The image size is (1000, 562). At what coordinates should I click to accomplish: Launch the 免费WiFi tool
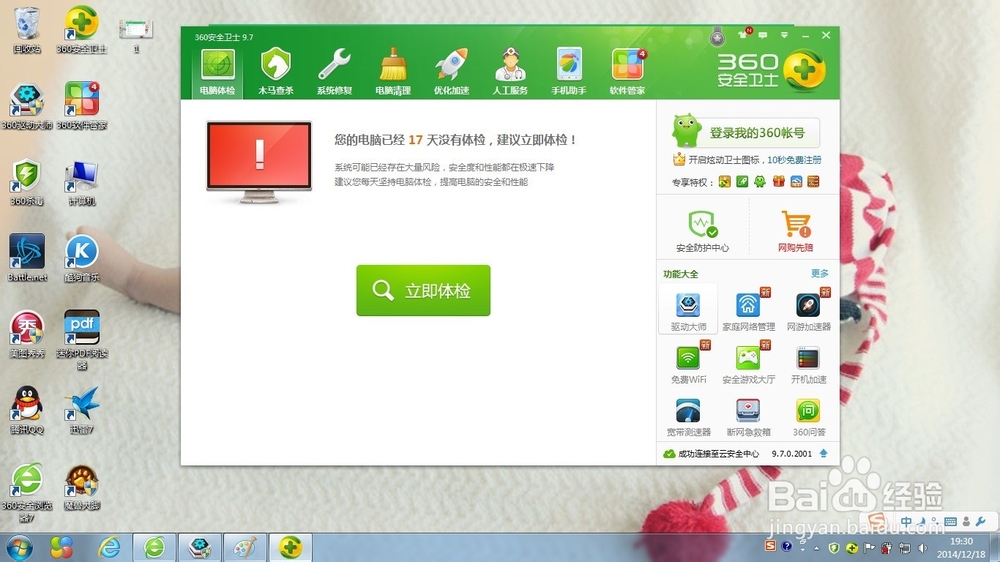pos(688,364)
